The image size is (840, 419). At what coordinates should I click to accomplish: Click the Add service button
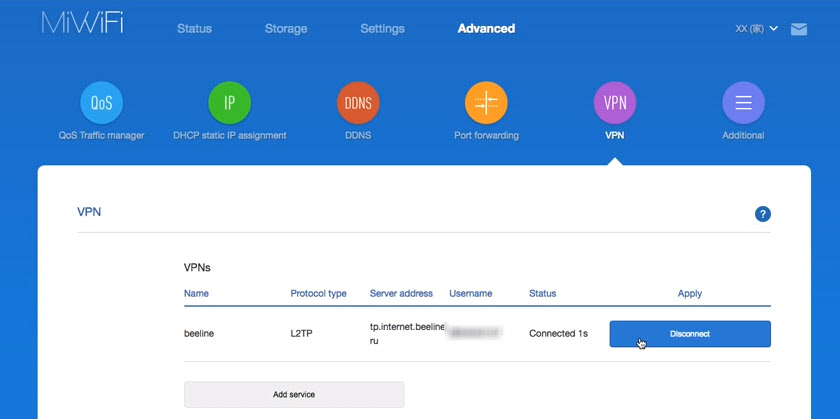tap(294, 395)
